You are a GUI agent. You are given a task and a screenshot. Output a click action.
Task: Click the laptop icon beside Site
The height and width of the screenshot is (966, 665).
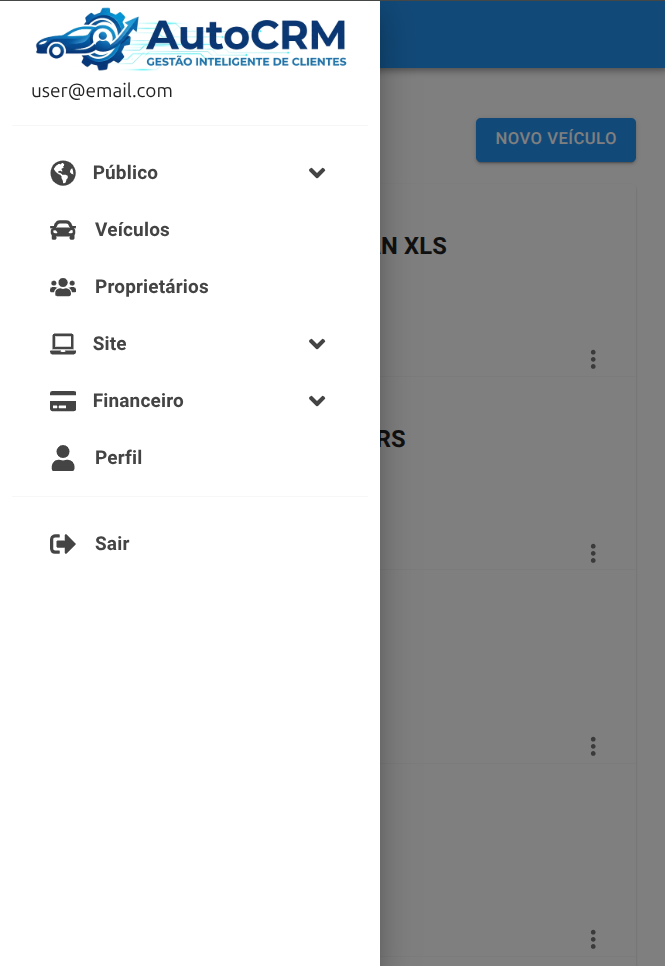pyautogui.click(x=63, y=344)
